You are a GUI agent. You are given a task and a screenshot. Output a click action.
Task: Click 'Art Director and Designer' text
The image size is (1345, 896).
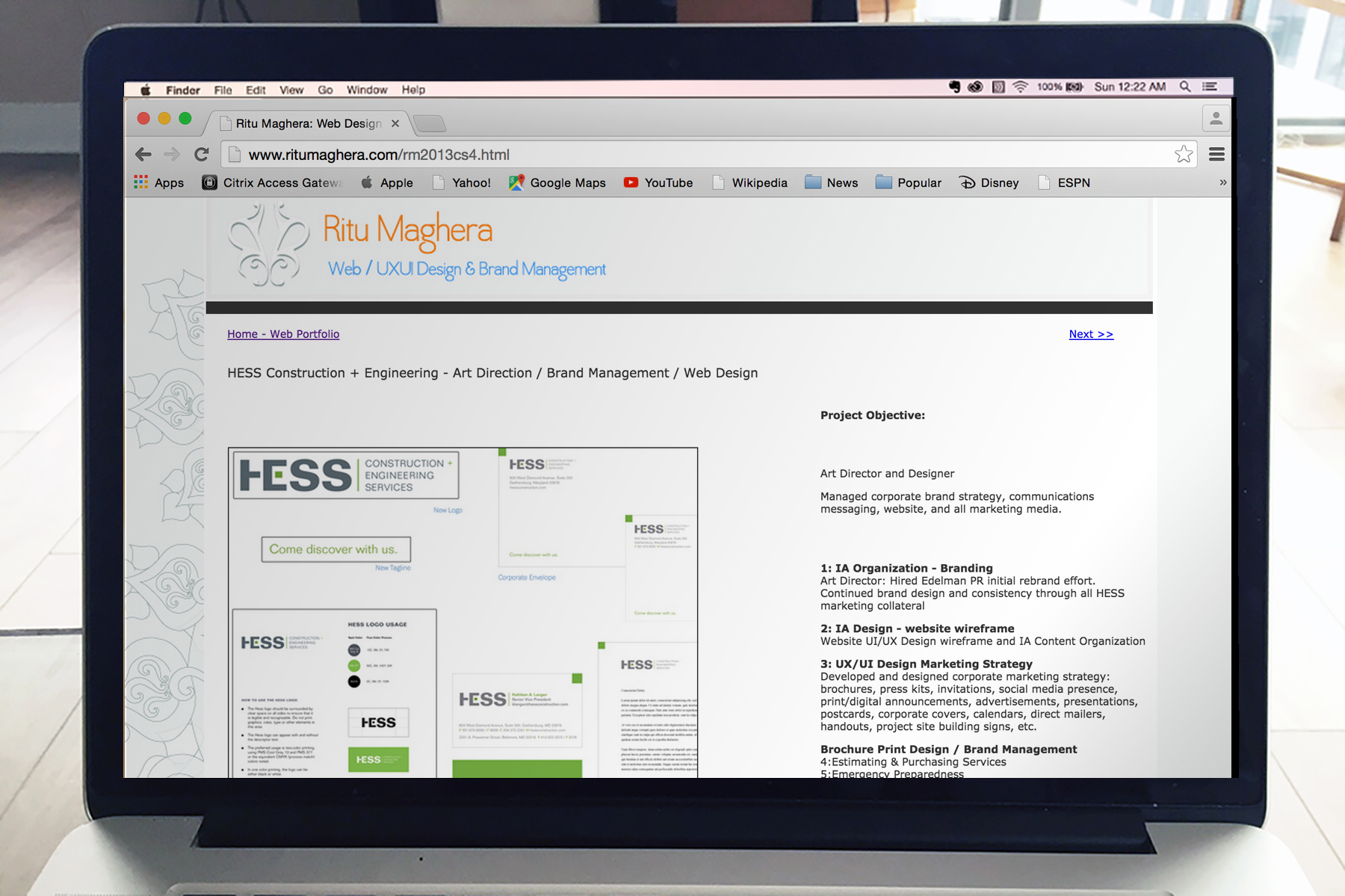click(887, 474)
